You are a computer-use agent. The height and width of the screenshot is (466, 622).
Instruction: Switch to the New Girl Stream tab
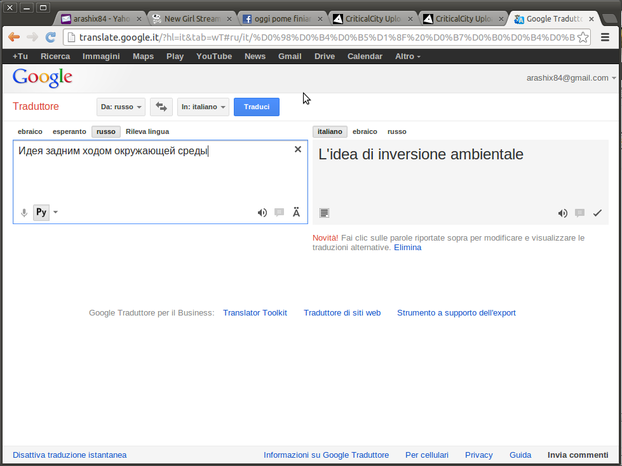coord(192,19)
